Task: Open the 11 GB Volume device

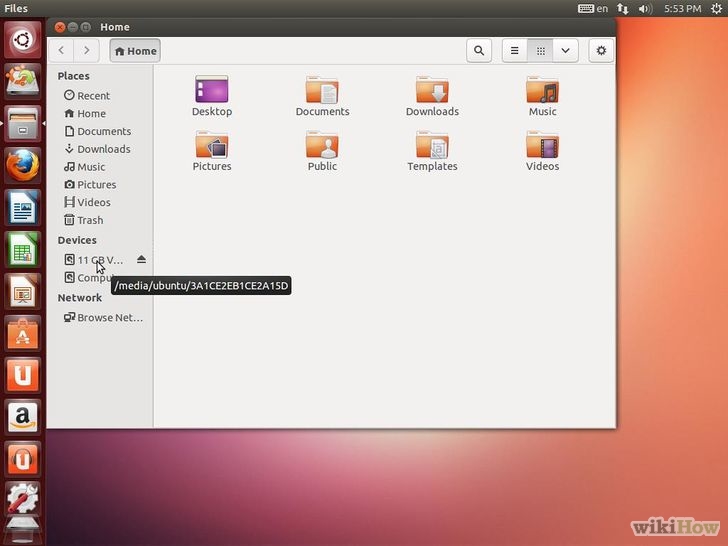Action: point(94,260)
